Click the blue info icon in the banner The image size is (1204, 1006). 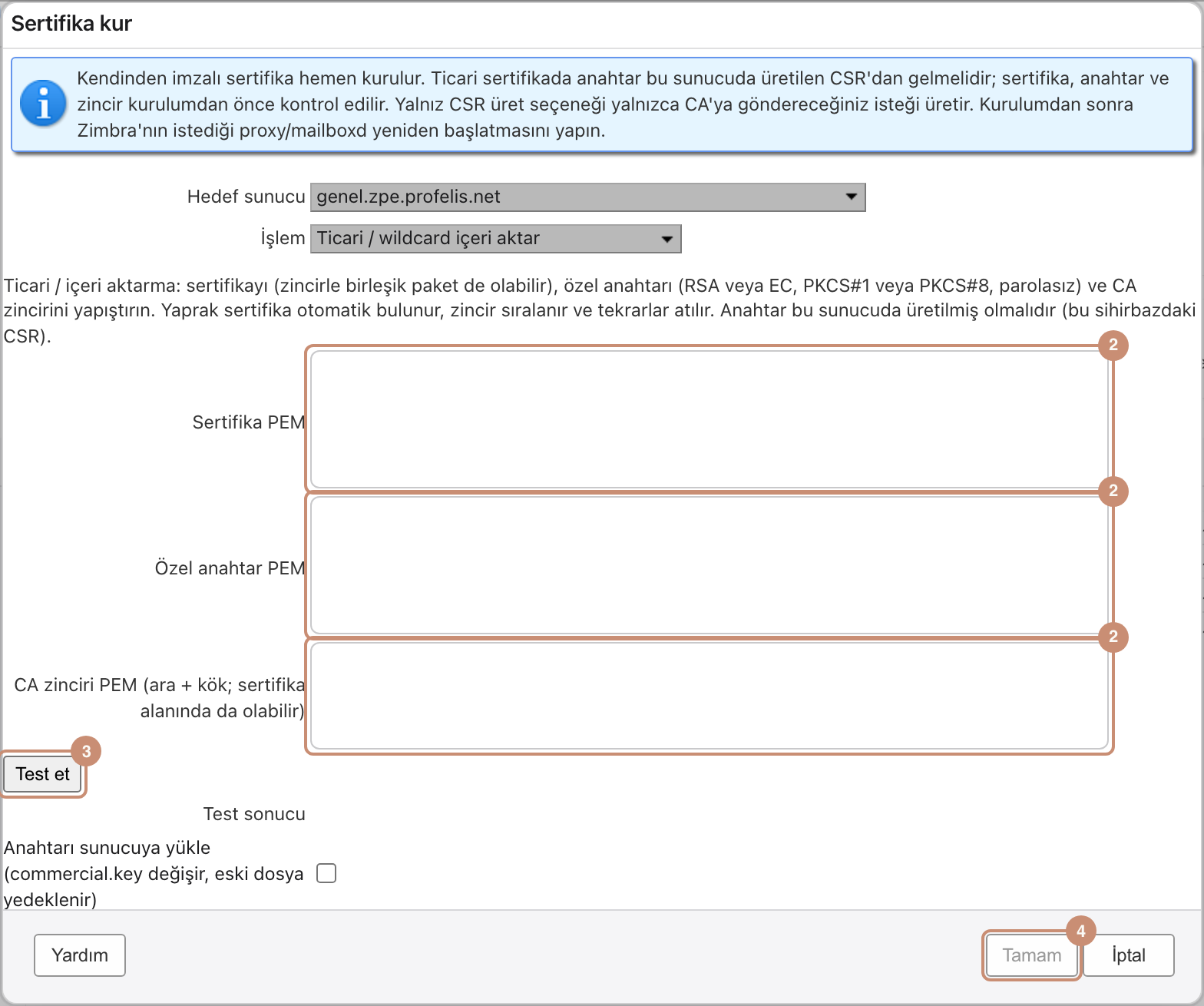pyautogui.click(x=44, y=104)
